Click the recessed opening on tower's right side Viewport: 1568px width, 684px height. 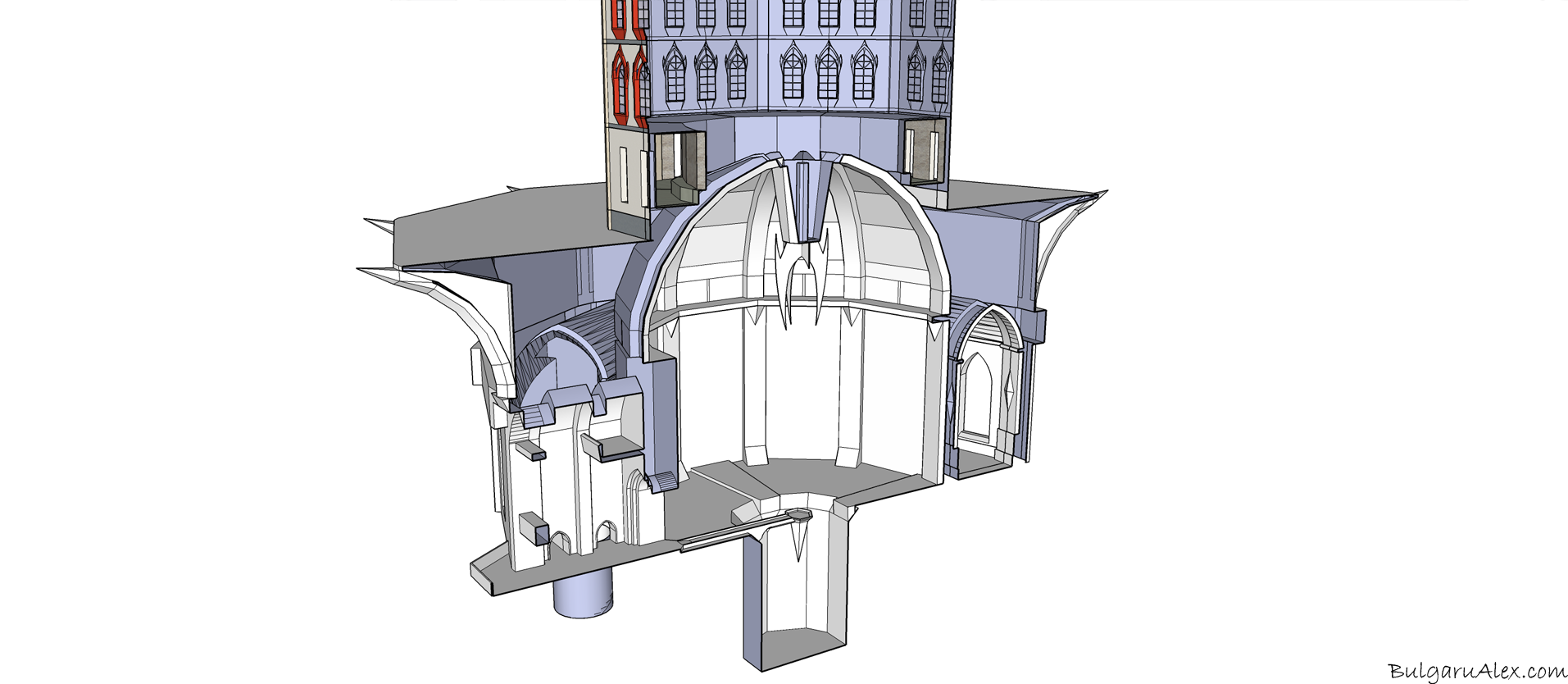pos(923,151)
